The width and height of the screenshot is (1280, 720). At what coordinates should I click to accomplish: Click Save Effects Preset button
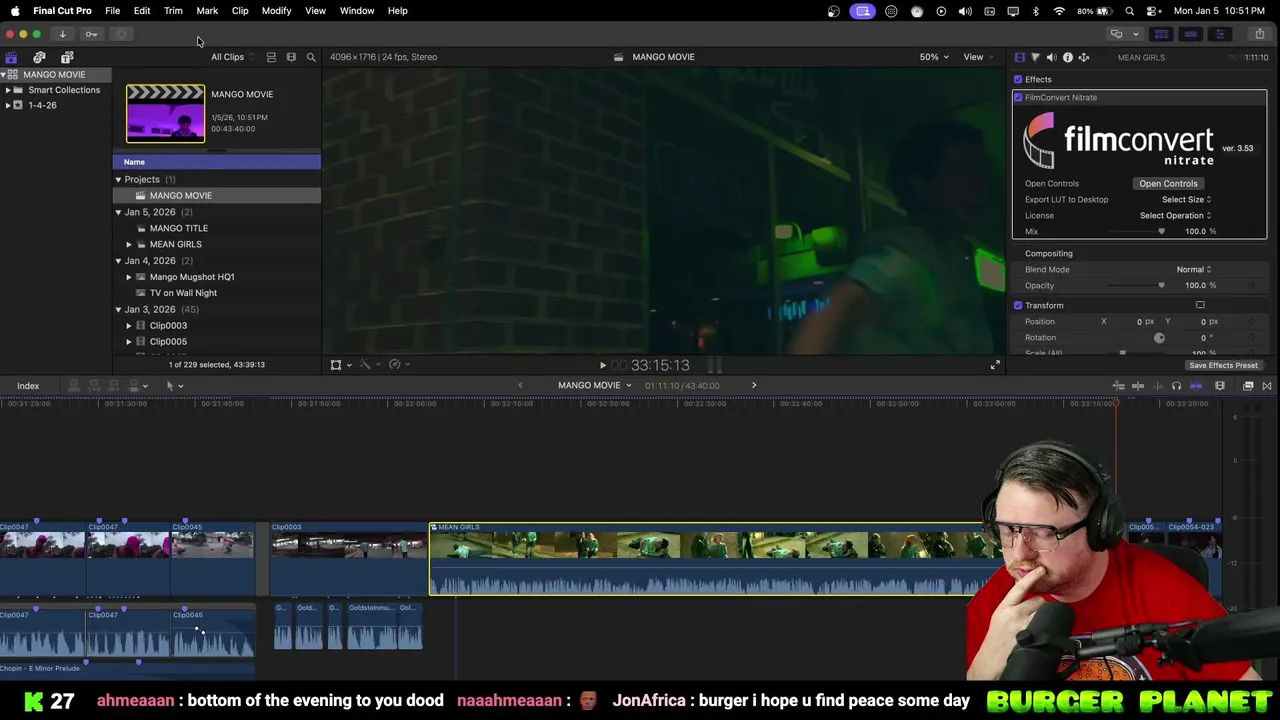pyautogui.click(x=1223, y=366)
